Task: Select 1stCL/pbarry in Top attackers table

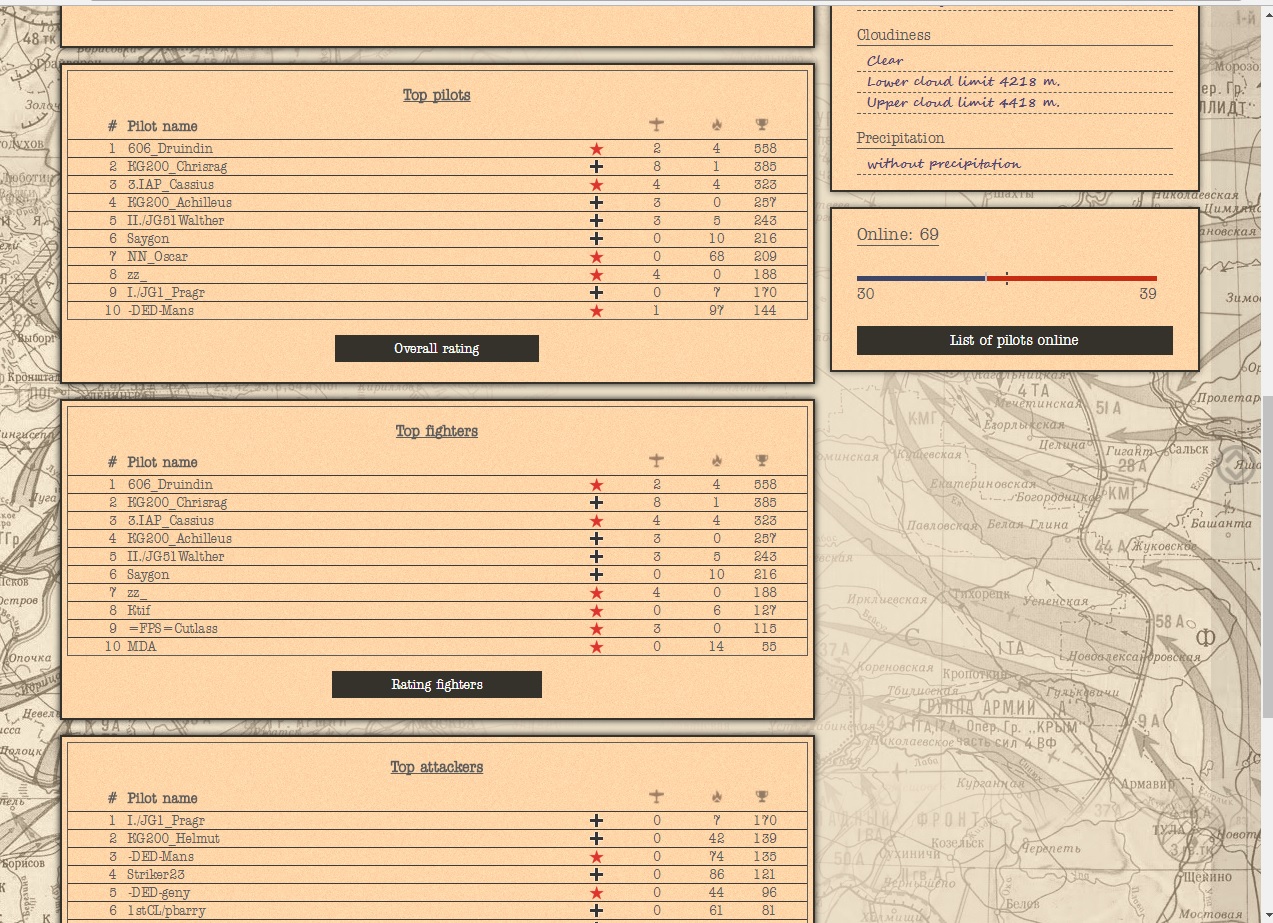Action: pyautogui.click(x=166, y=911)
